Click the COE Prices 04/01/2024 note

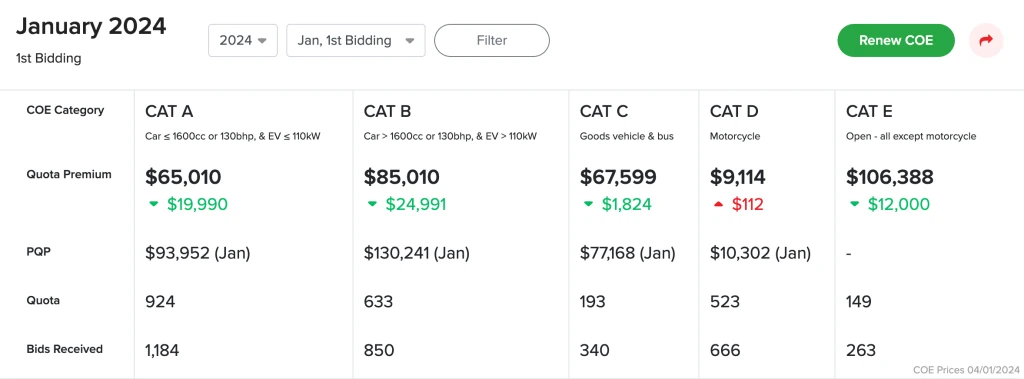click(x=965, y=369)
